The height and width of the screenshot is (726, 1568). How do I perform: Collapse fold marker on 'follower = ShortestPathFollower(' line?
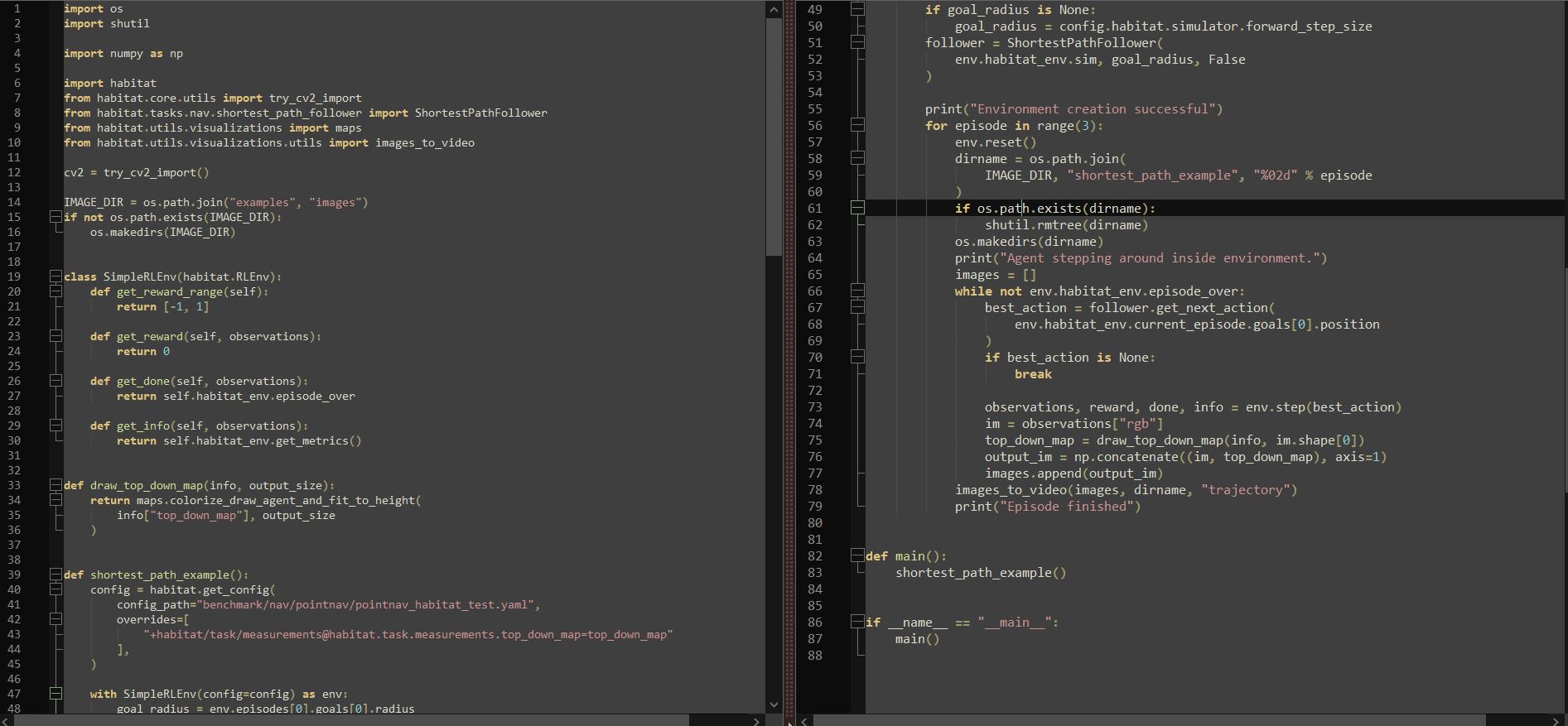tap(858, 42)
